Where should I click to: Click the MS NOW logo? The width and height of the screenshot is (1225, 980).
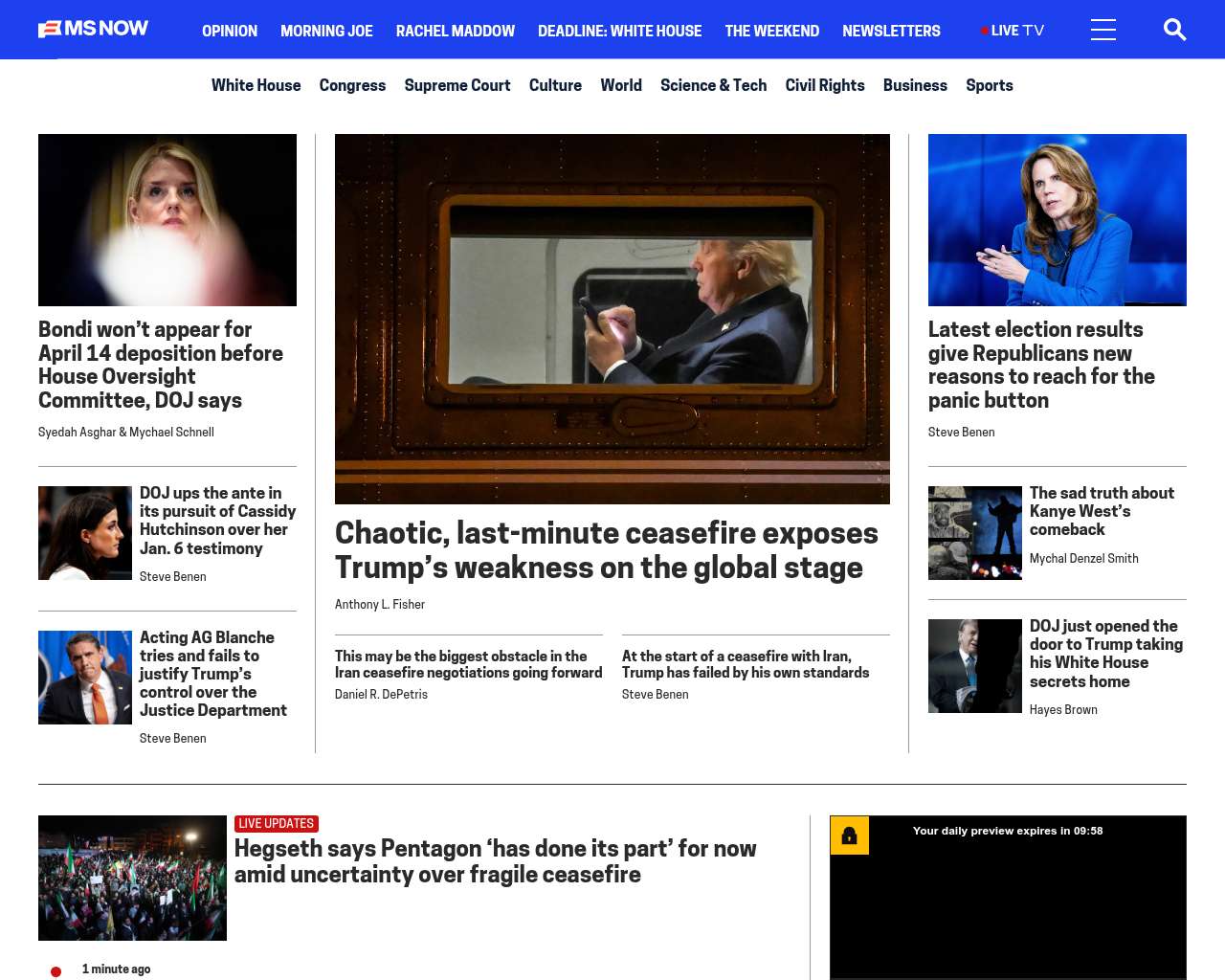tap(93, 29)
